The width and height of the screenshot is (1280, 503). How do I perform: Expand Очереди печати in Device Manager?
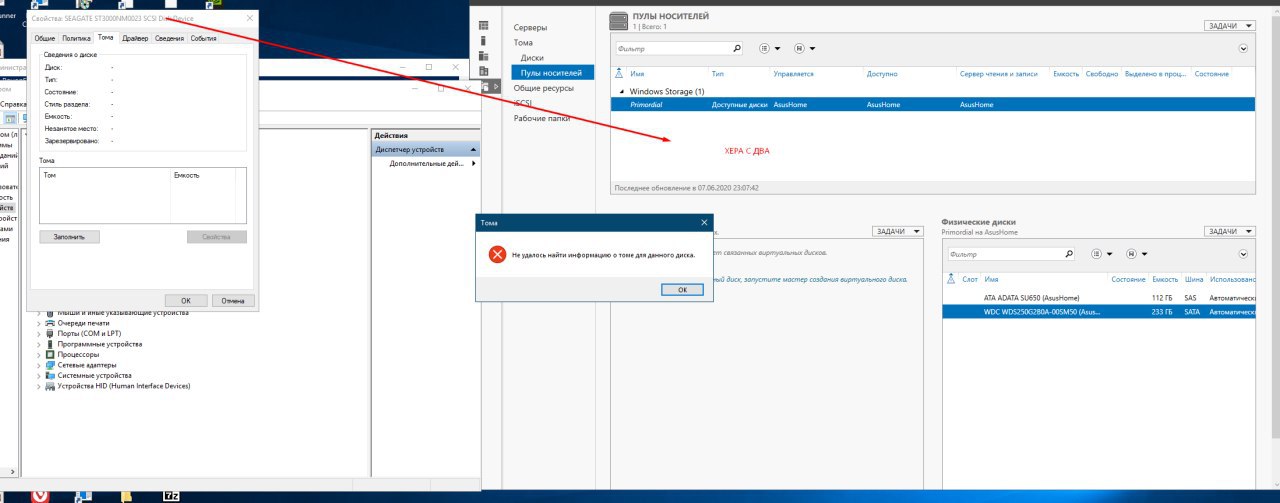(x=39, y=323)
